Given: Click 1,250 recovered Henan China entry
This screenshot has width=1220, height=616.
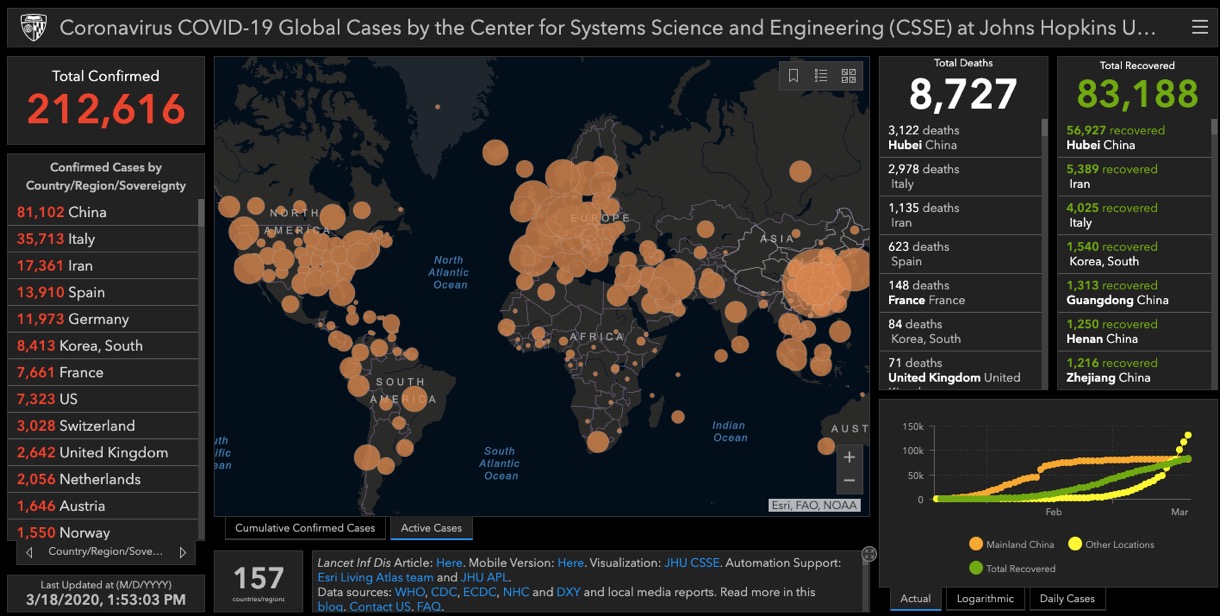Looking at the screenshot, I should (x=1132, y=332).
